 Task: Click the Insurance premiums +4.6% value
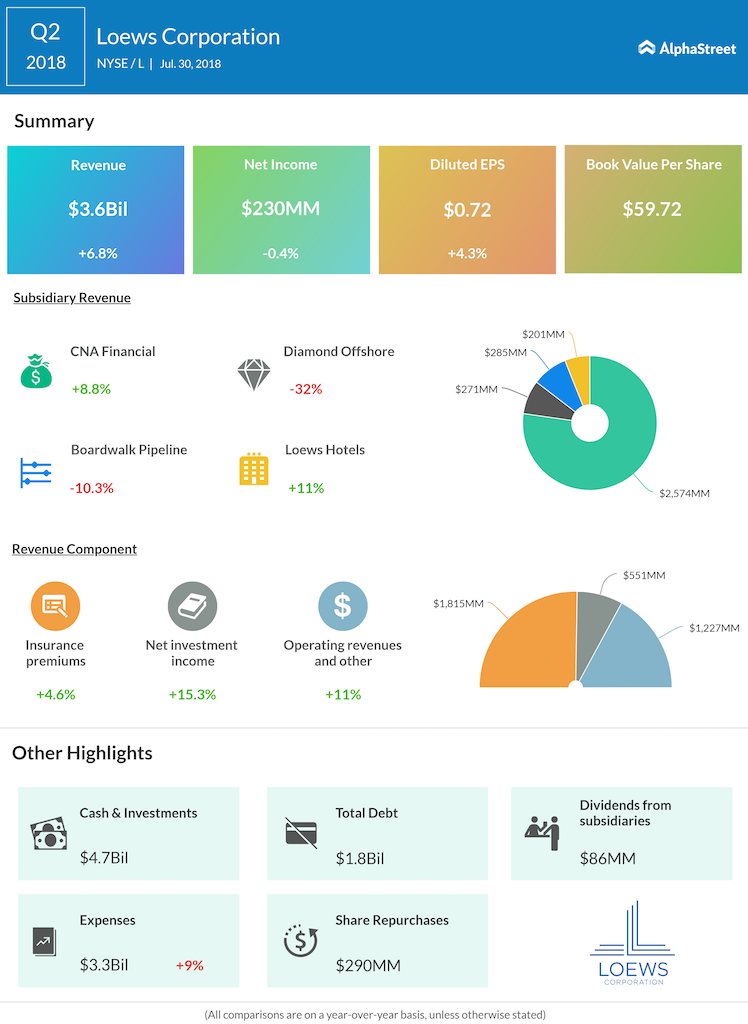coord(56,695)
